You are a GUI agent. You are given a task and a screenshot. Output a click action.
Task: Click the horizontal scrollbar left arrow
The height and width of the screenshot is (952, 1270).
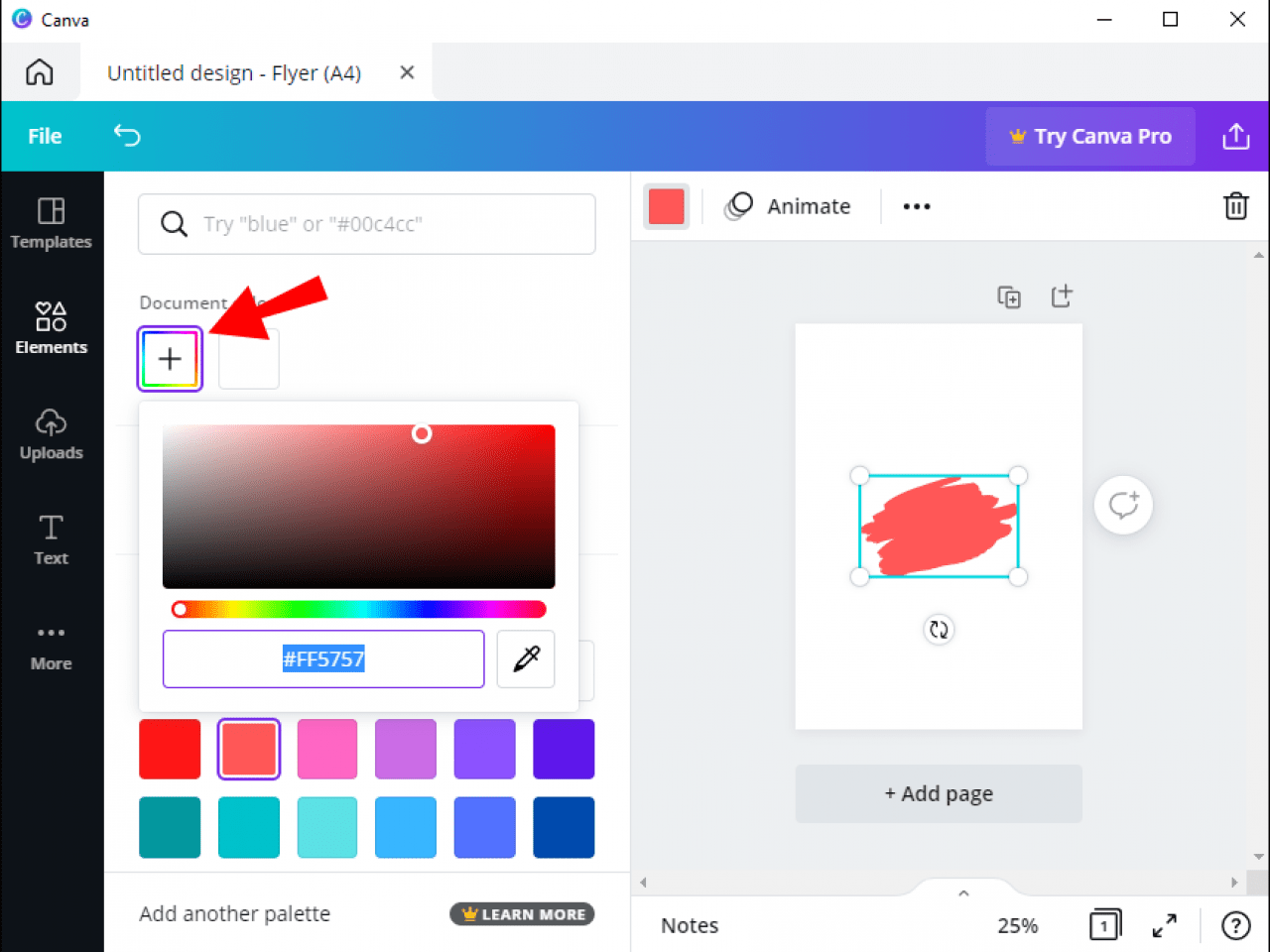pyautogui.click(x=643, y=883)
